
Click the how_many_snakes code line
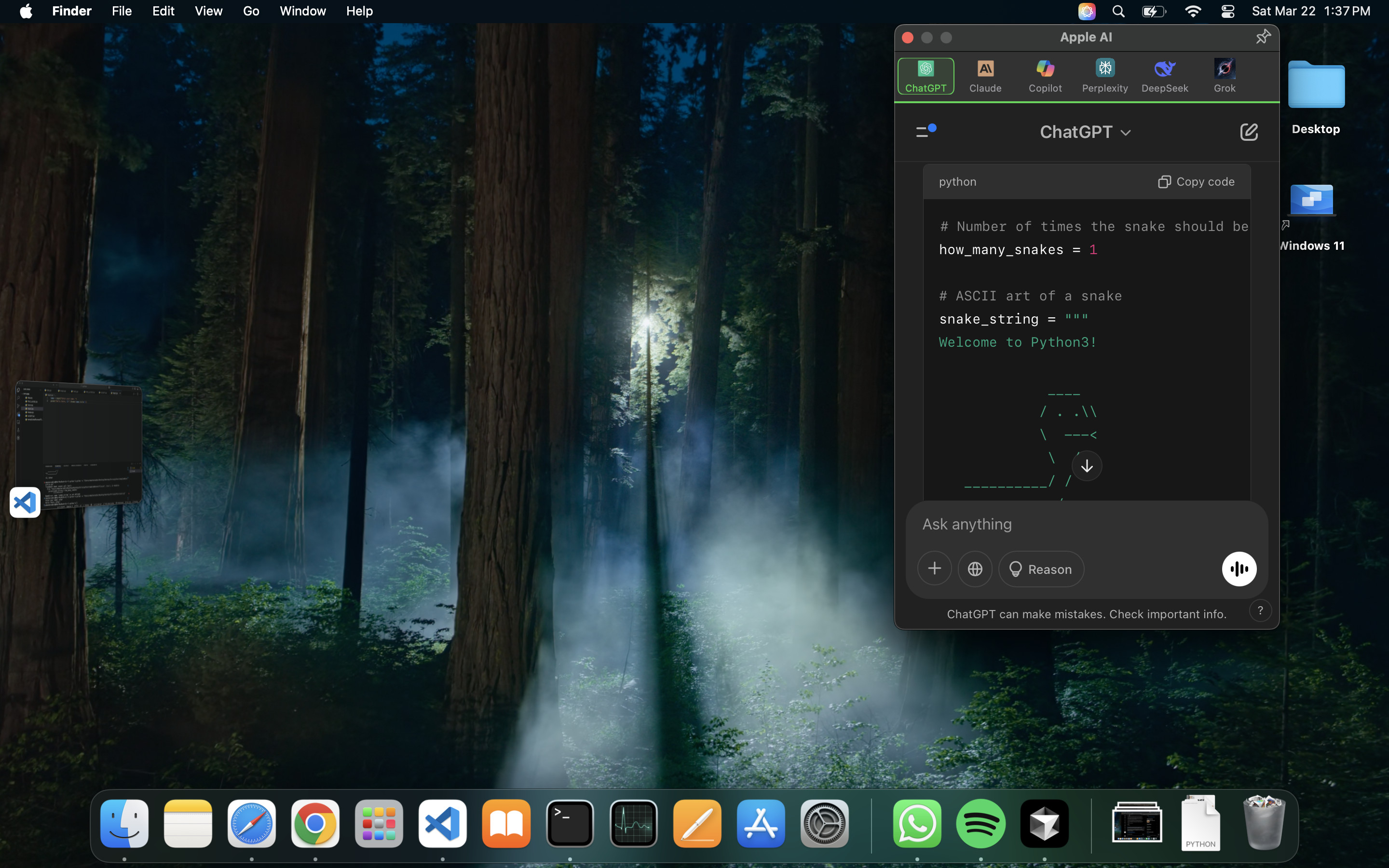(1018, 250)
